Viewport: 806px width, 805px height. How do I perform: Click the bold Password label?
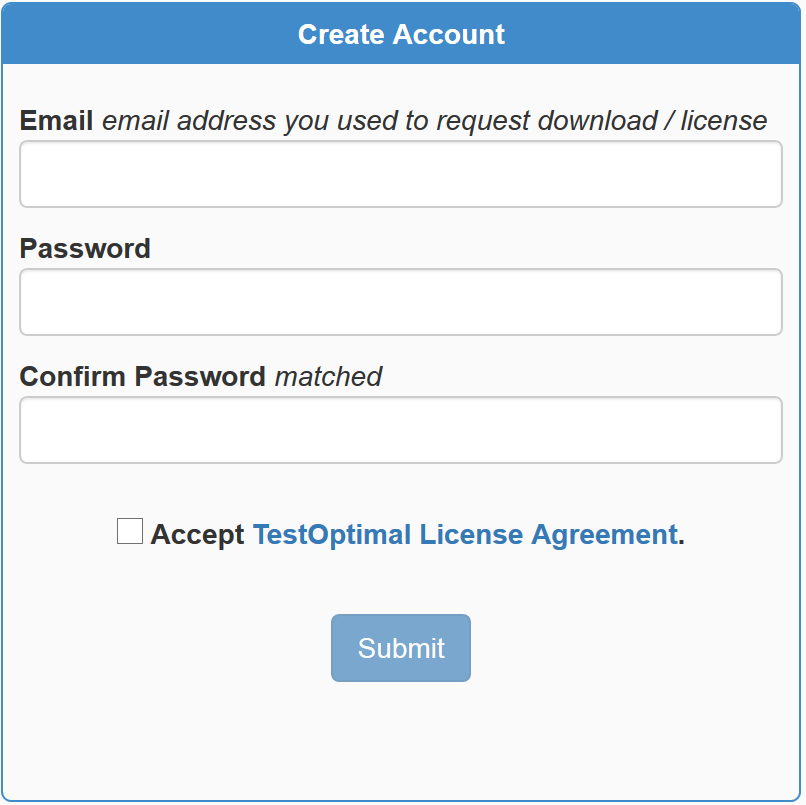click(x=85, y=249)
